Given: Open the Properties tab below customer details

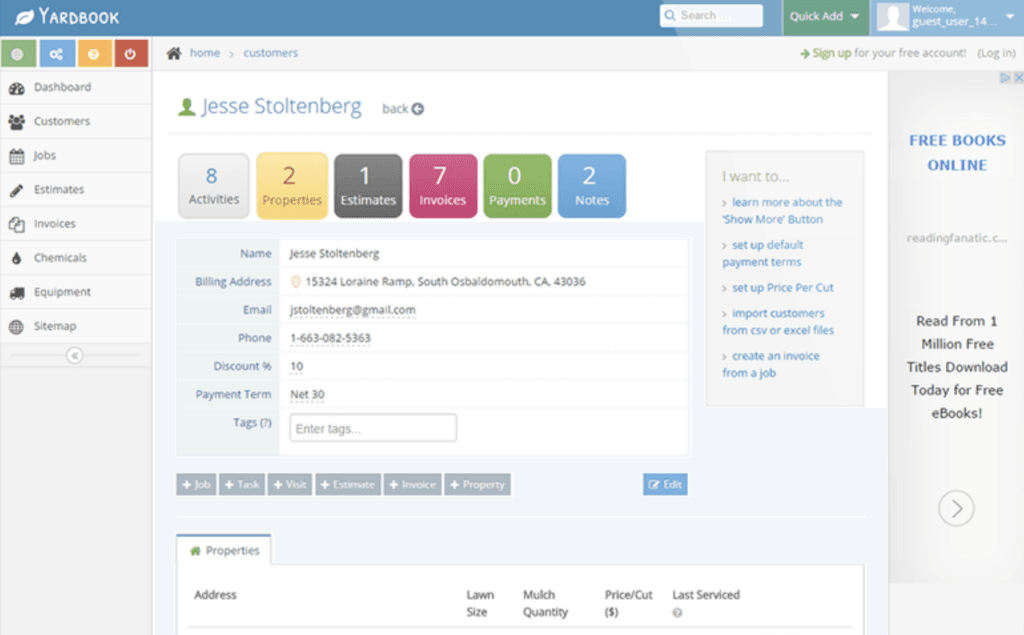Looking at the screenshot, I should coord(224,551).
